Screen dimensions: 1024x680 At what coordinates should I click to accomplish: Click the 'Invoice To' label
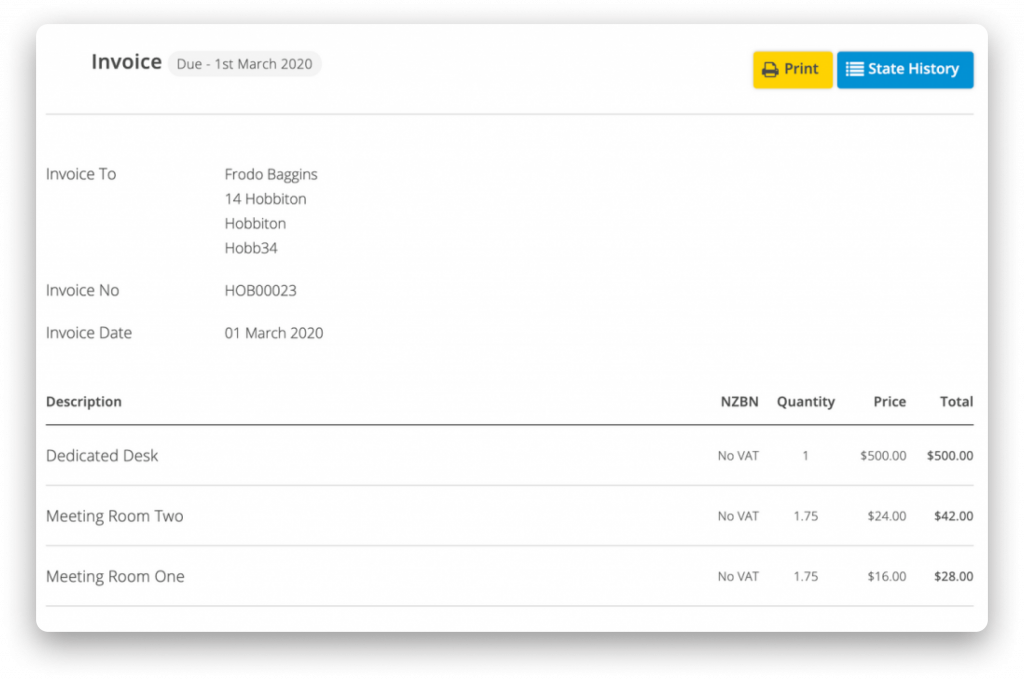81,174
